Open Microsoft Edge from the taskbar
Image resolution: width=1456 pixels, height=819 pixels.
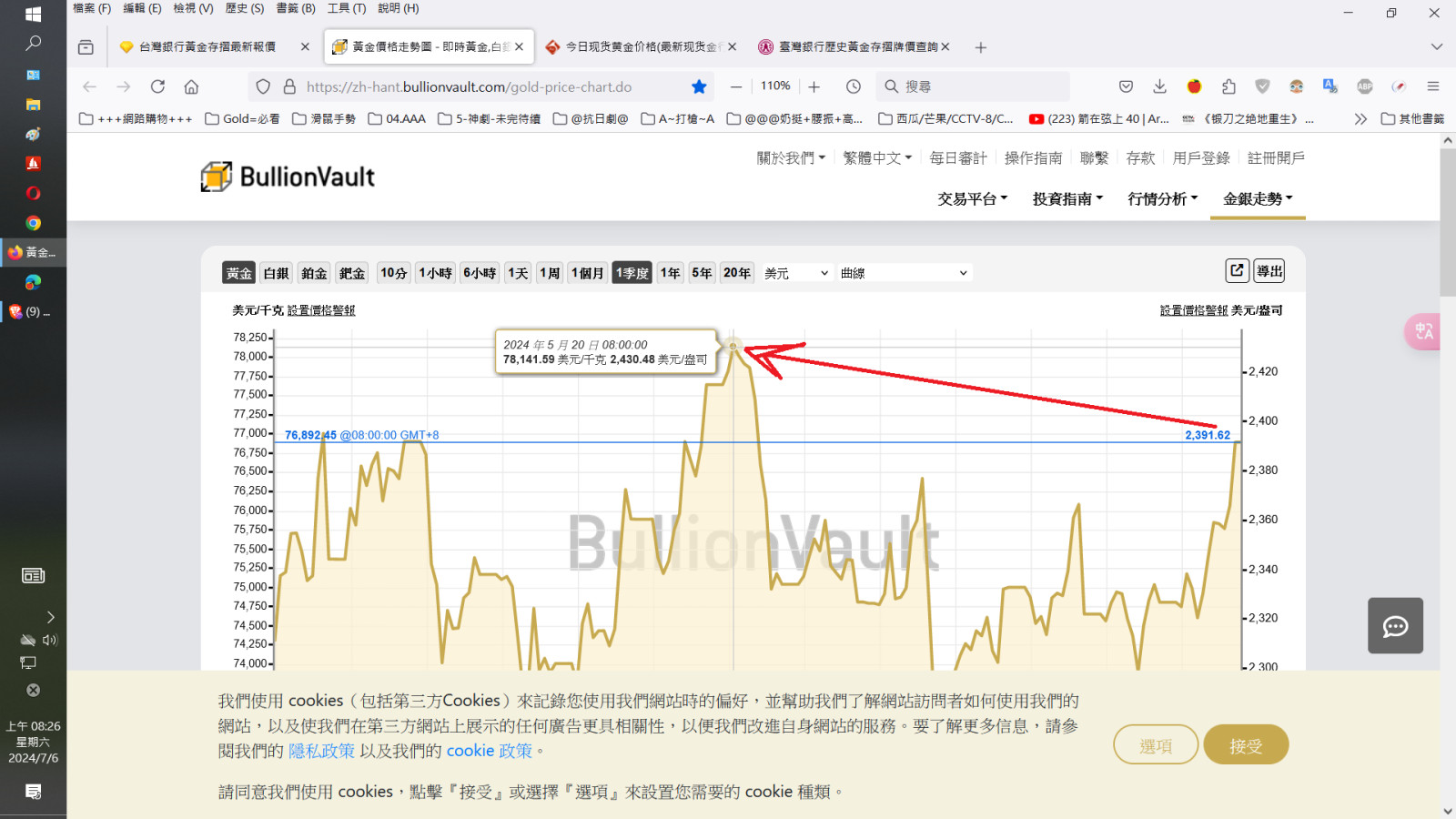pyautogui.click(x=33, y=282)
